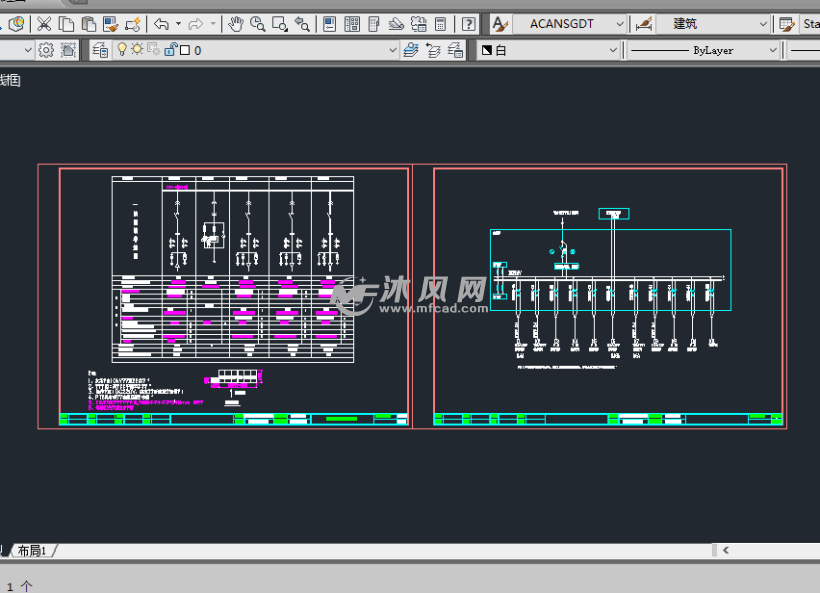820x593 pixels.
Task: Choose the Zoom Window tool
Action: [280, 24]
